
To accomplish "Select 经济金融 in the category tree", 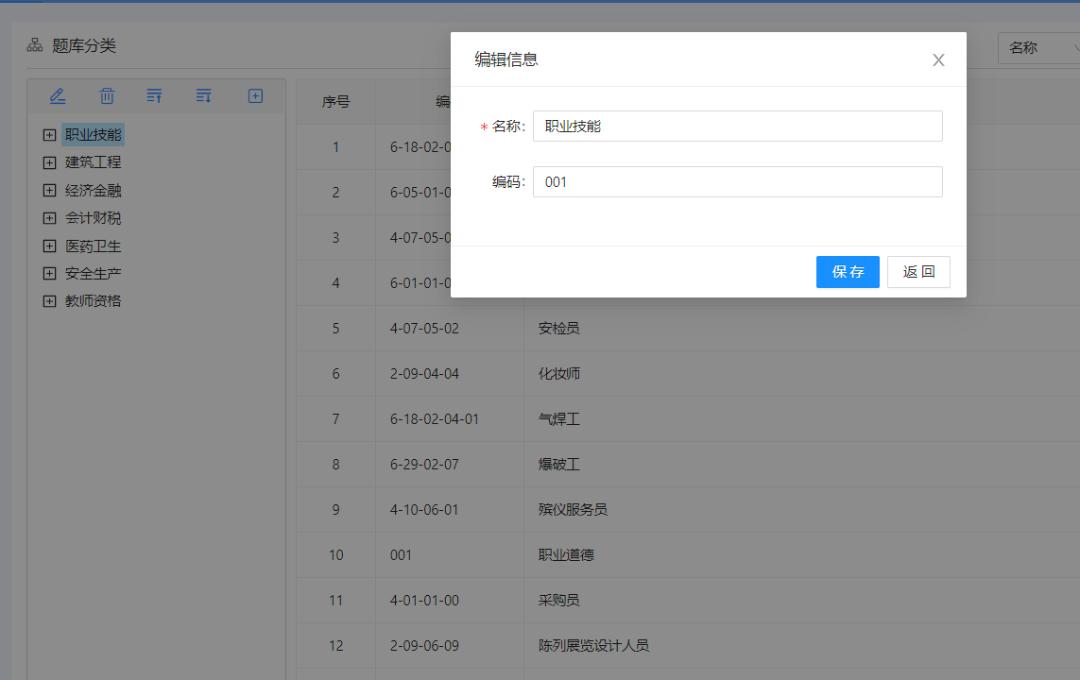I will pyautogui.click(x=93, y=190).
